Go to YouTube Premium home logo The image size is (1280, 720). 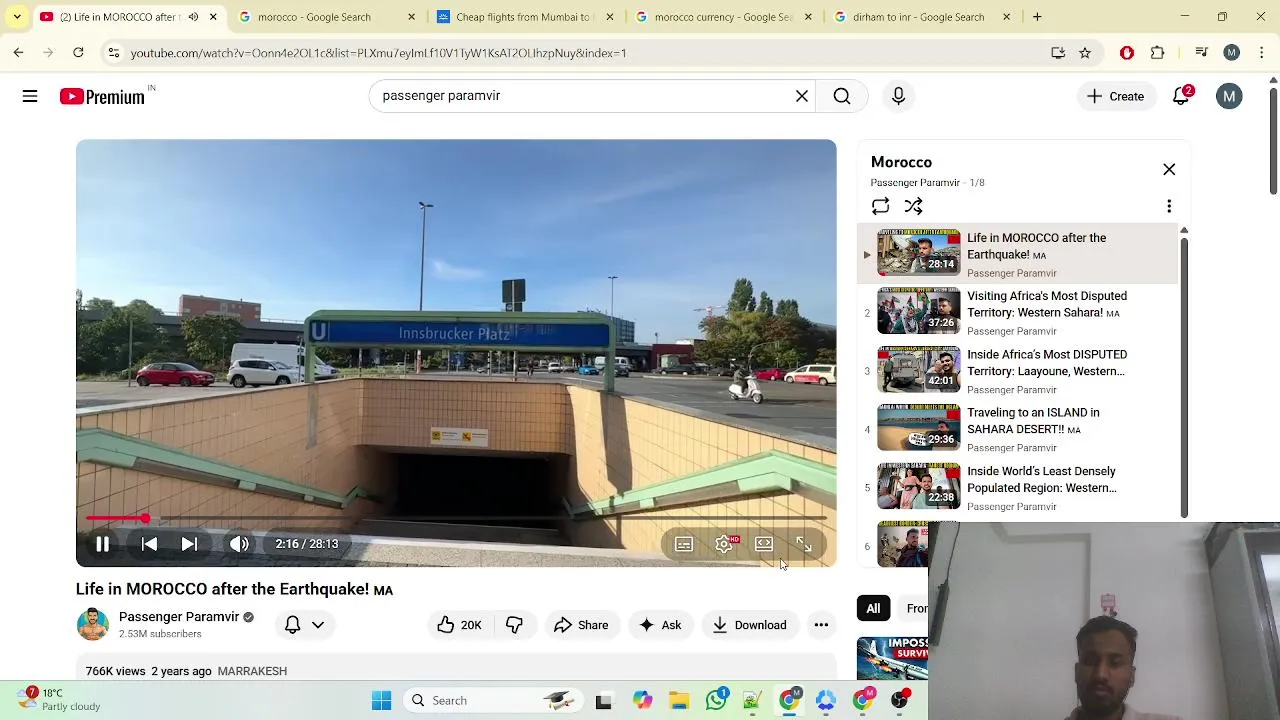point(102,97)
